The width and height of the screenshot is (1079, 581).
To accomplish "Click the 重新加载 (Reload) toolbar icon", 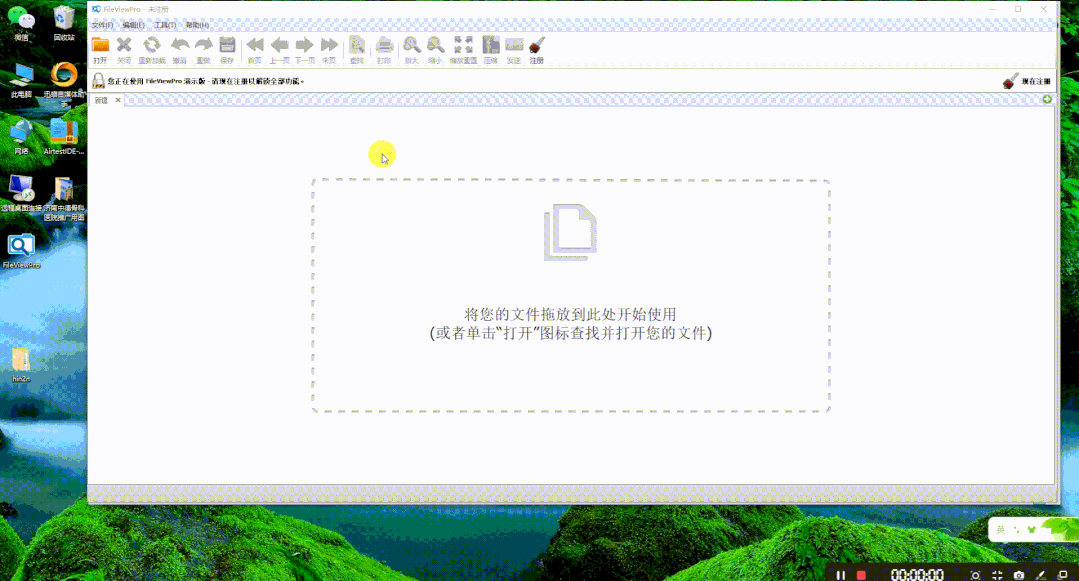I will [x=151, y=46].
